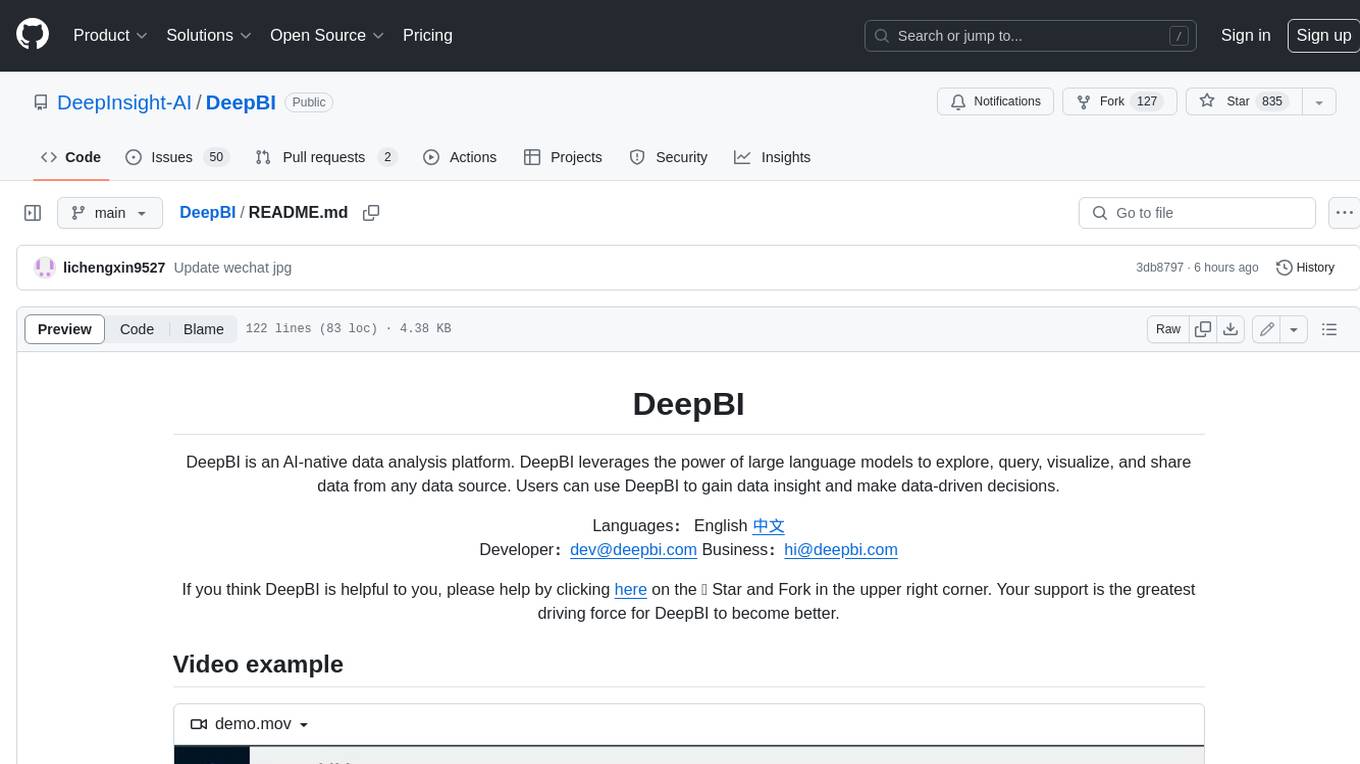Image resolution: width=1360 pixels, height=764 pixels.
Task: Switch to the Security tab
Action: [668, 157]
